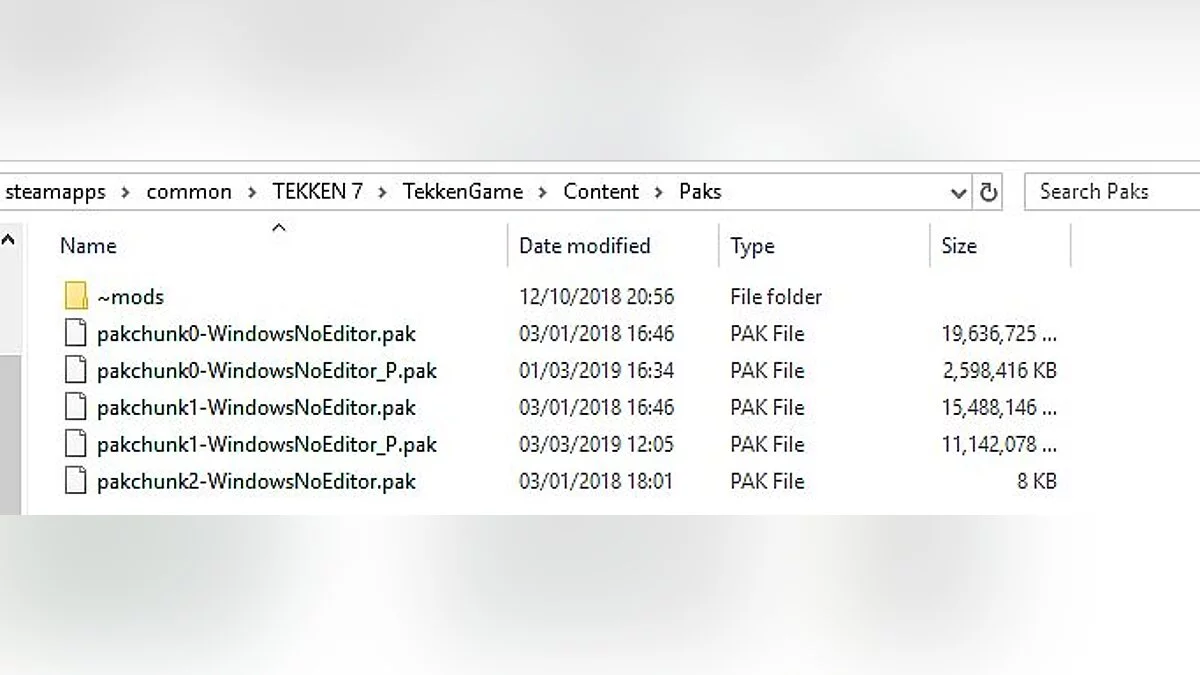Viewport: 1200px width, 675px height.
Task: Navigate to the TekkenGame breadcrumb
Action: [462, 192]
